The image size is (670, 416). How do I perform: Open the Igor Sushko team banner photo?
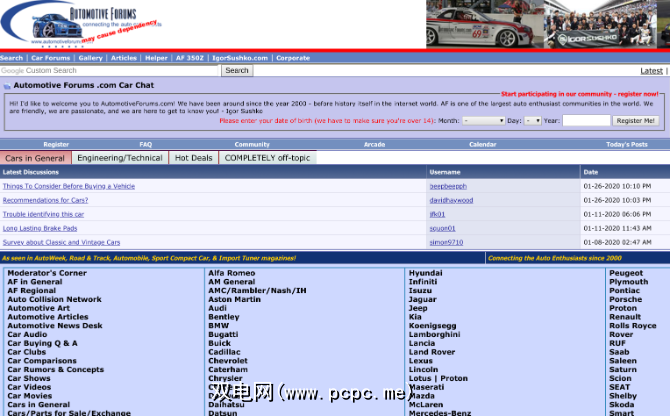(x=600, y=24)
